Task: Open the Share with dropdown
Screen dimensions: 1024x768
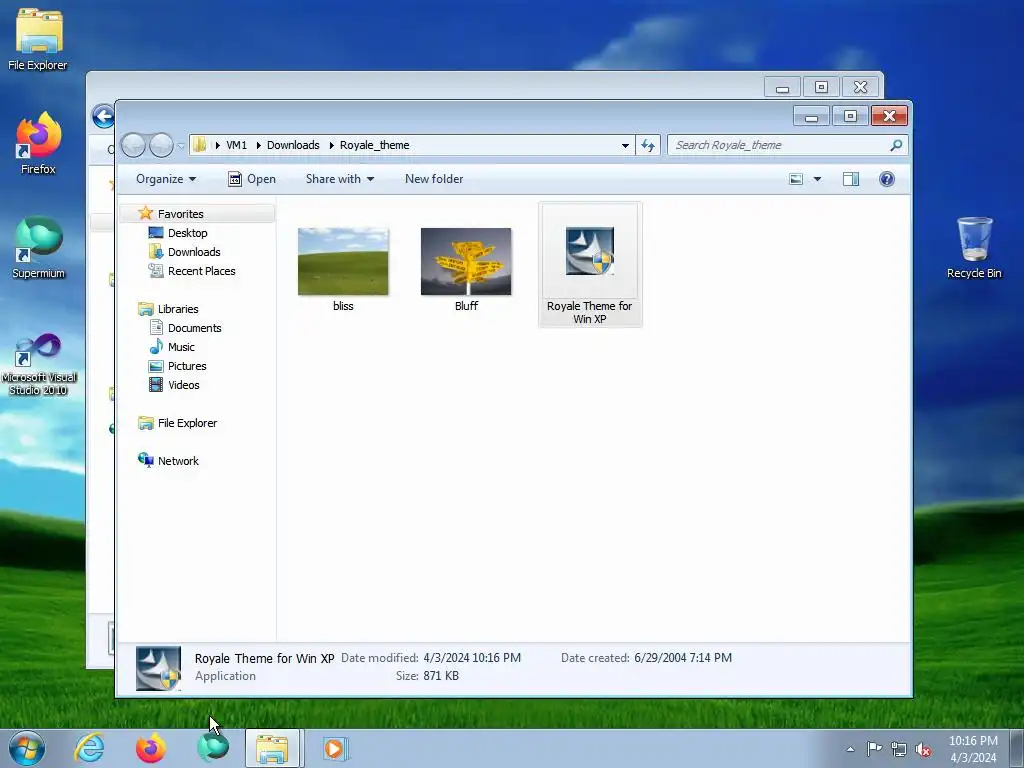Action: point(340,179)
